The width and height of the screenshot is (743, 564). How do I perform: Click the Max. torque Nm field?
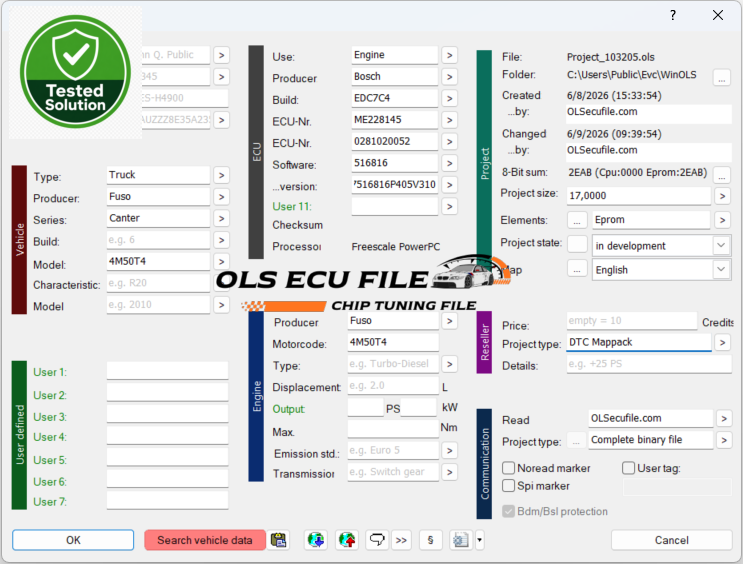click(x=393, y=429)
